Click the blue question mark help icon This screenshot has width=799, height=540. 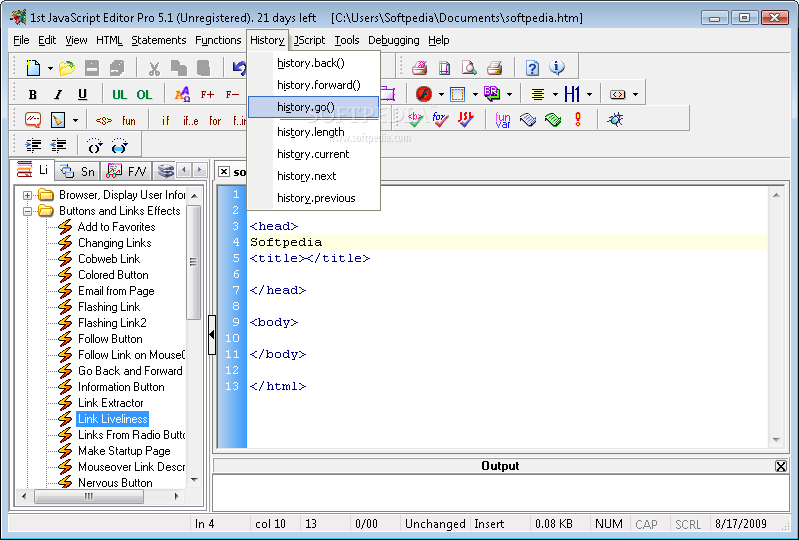[532, 67]
